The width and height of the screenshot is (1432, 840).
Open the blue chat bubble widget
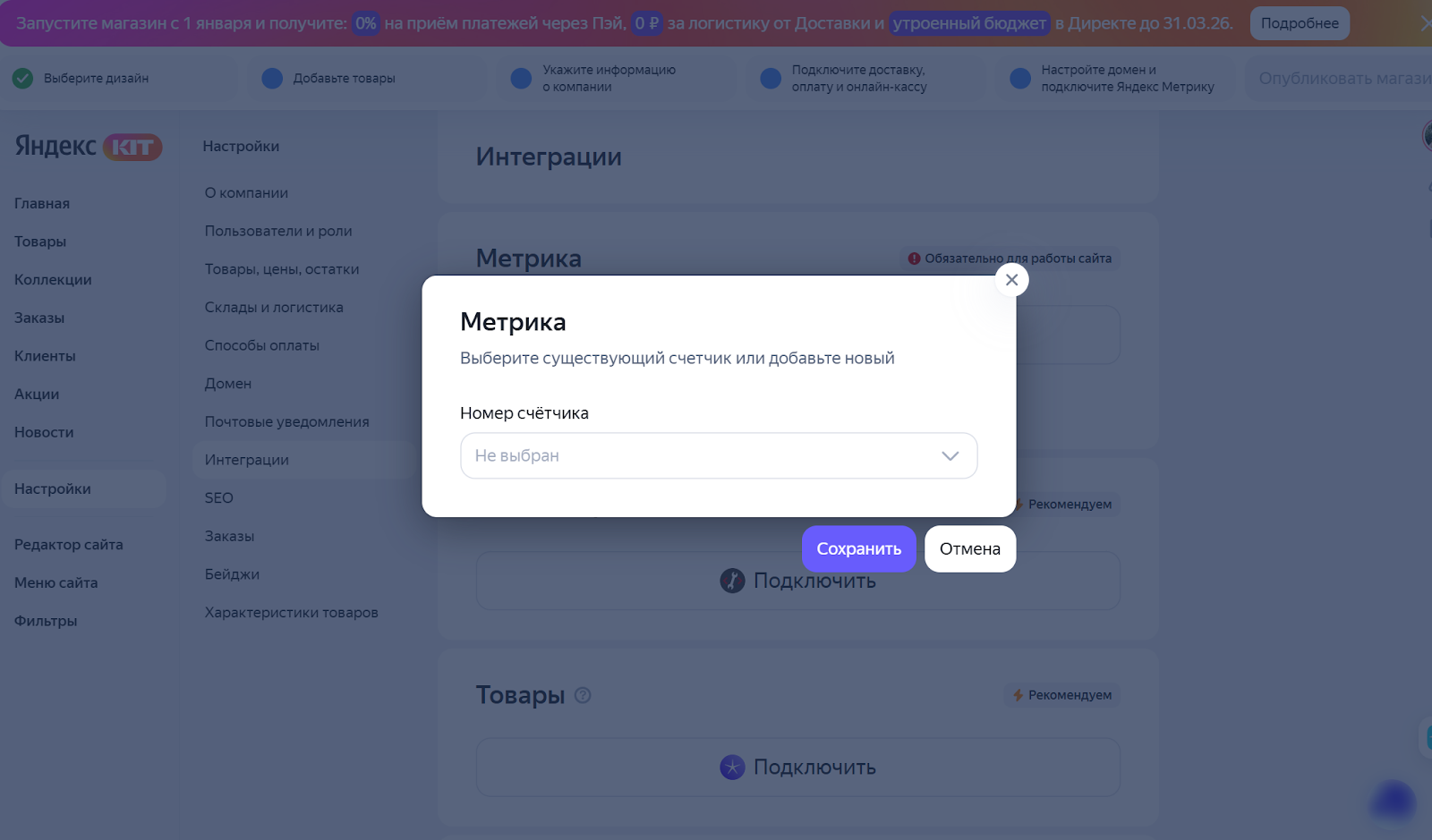pos(1393,799)
